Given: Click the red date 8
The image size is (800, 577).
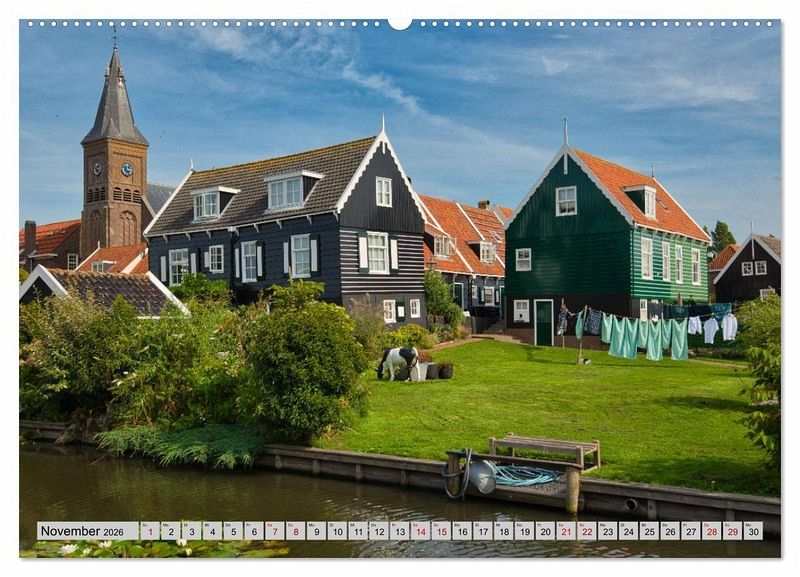Looking at the screenshot, I should [295, 531].
